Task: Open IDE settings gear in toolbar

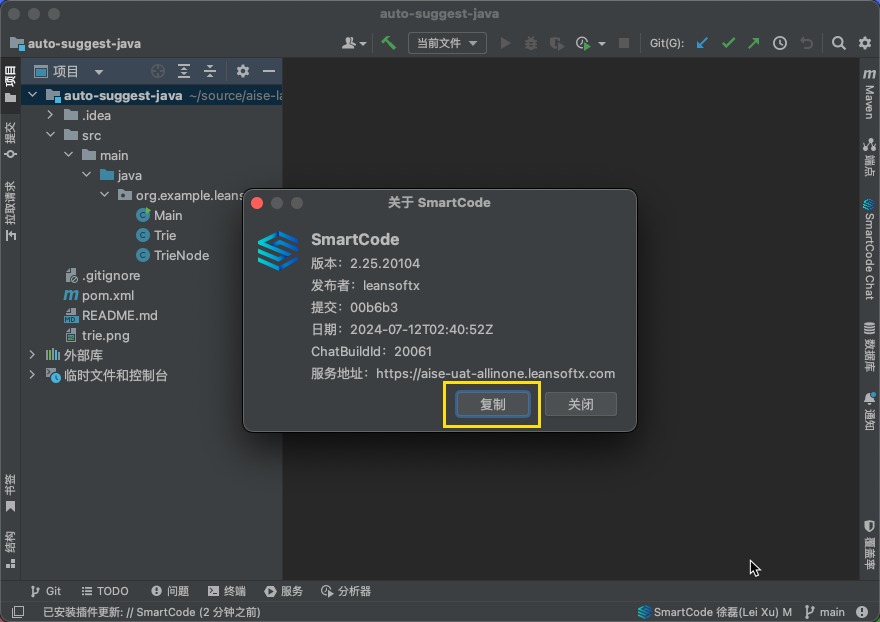Action: 865,43
